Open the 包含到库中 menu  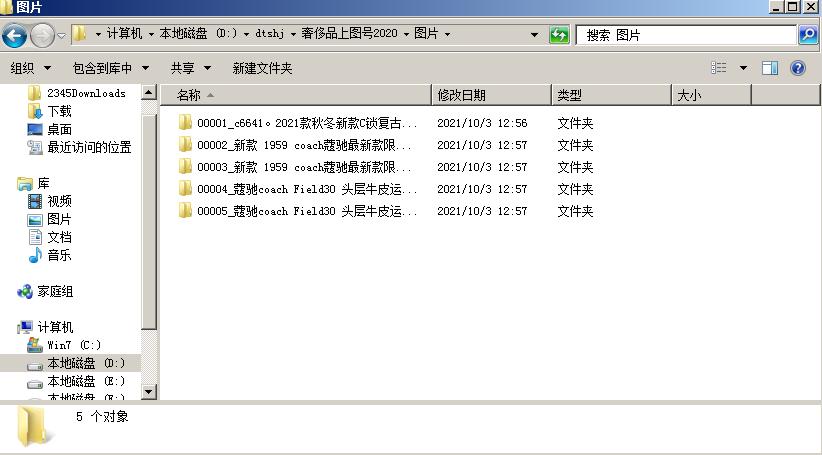(111, 68)
